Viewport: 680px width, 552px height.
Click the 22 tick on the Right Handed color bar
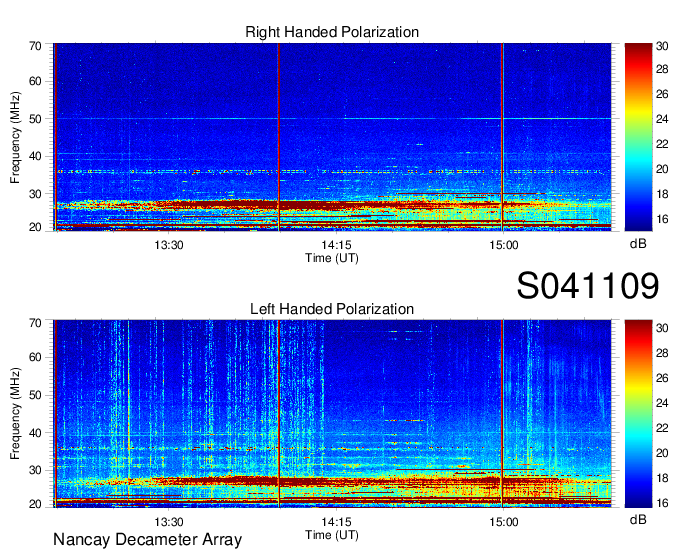pos(662,144)
